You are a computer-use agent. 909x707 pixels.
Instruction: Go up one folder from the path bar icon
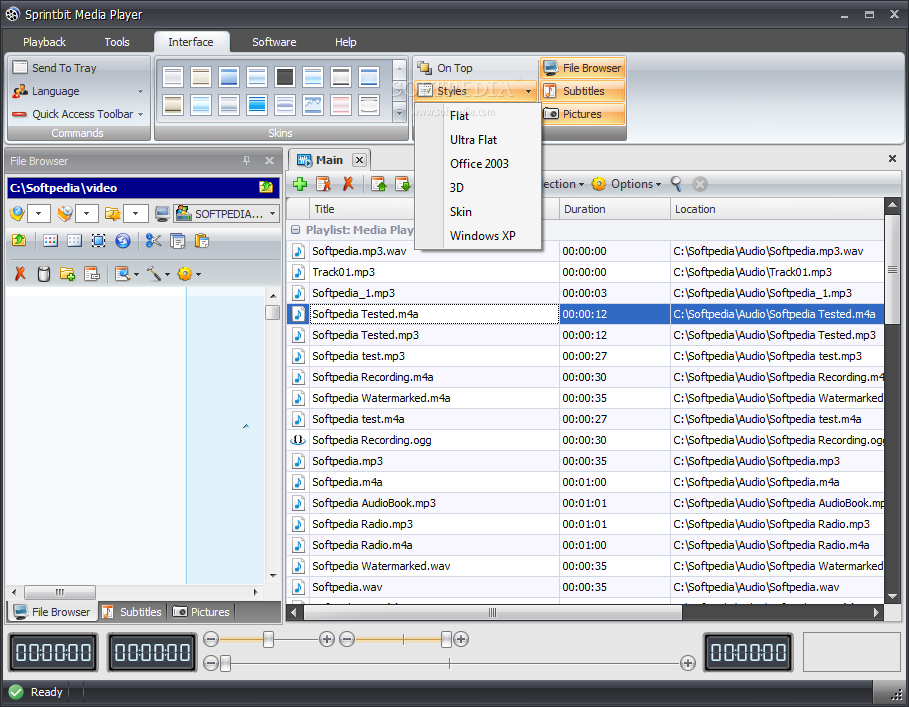(x=266, y=187)
